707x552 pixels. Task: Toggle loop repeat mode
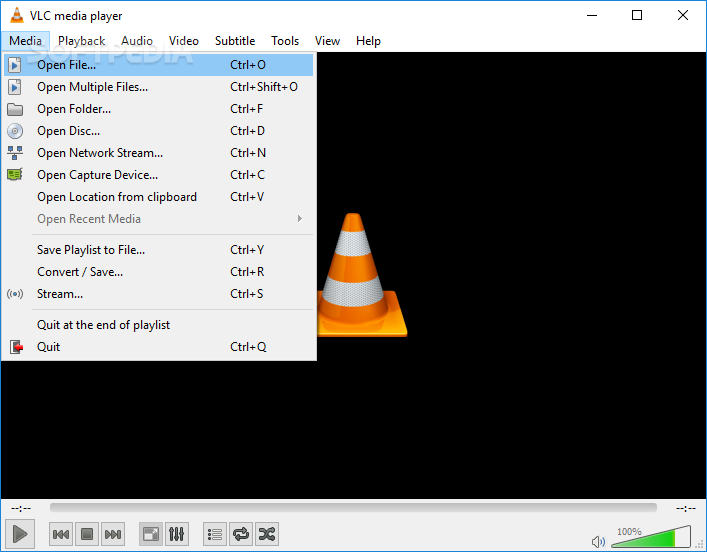[241, 534]
